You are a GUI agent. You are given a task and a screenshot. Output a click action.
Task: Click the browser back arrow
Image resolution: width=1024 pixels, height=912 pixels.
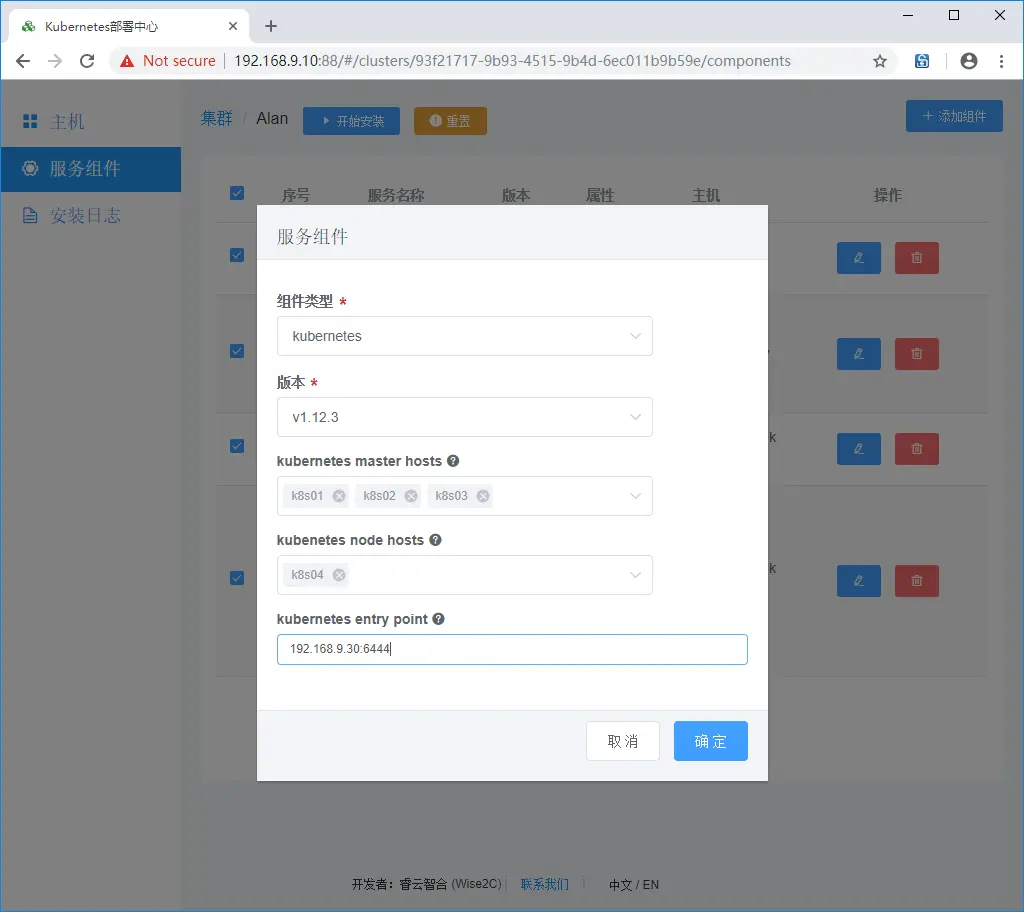23,61
